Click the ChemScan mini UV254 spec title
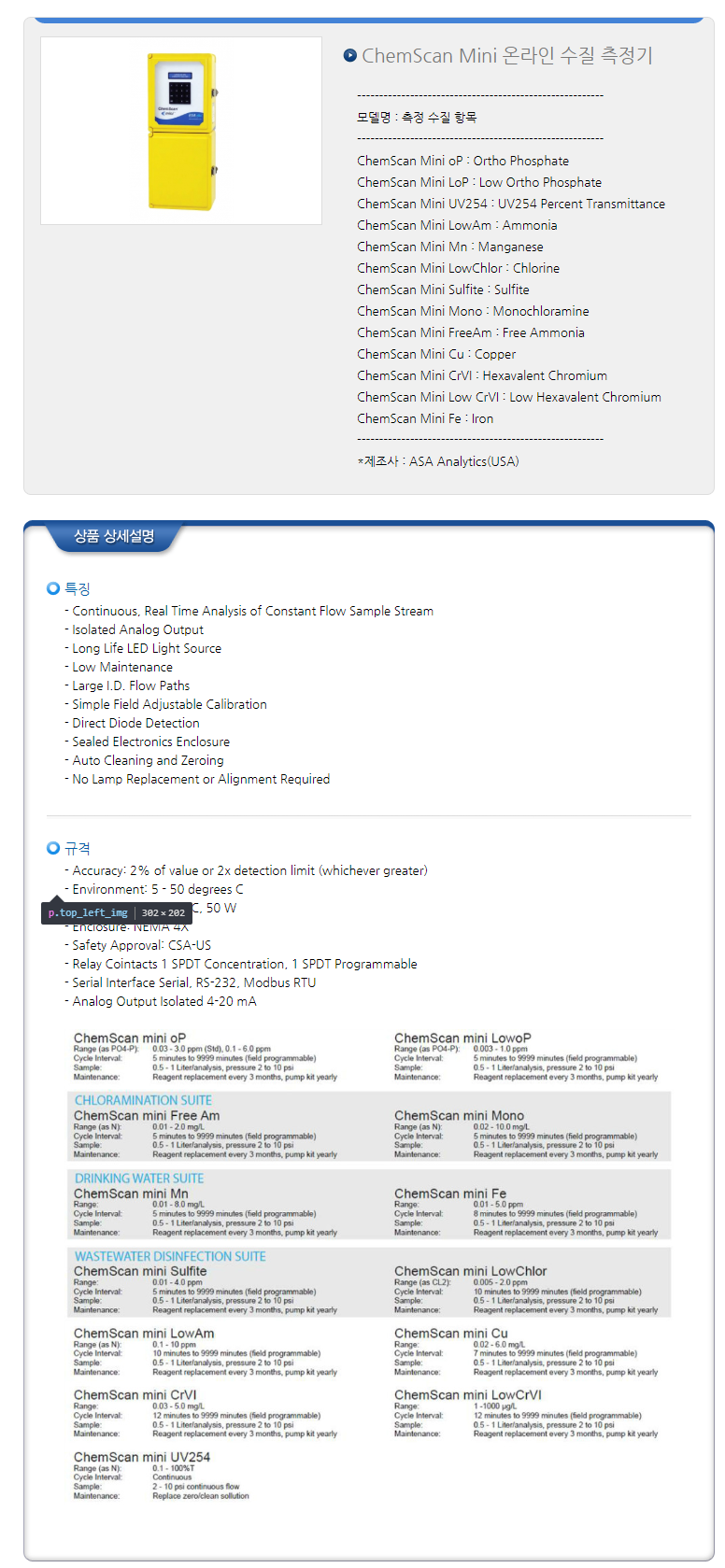725x1568 pixels. pos(142,1457)
